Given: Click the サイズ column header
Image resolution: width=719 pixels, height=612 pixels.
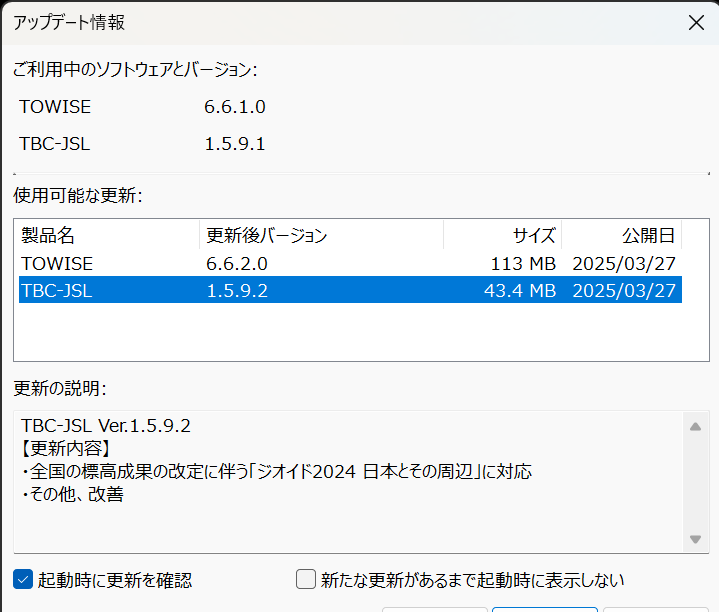Looking at the screenshot, I should coord(503,235).
